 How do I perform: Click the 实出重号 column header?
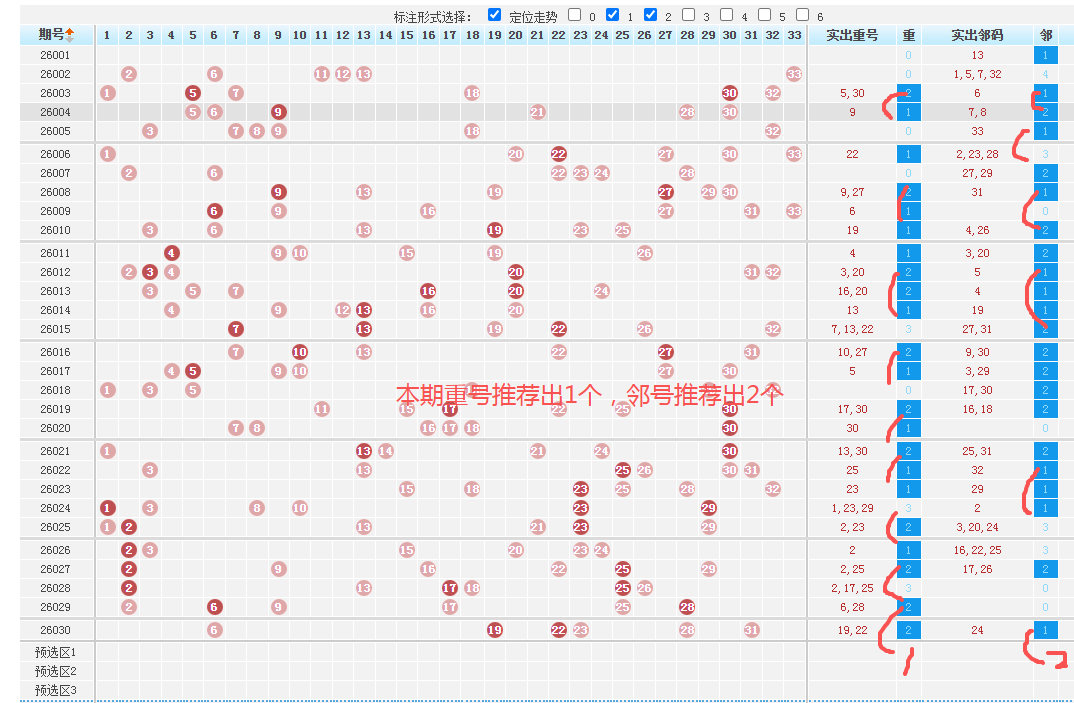852,35
